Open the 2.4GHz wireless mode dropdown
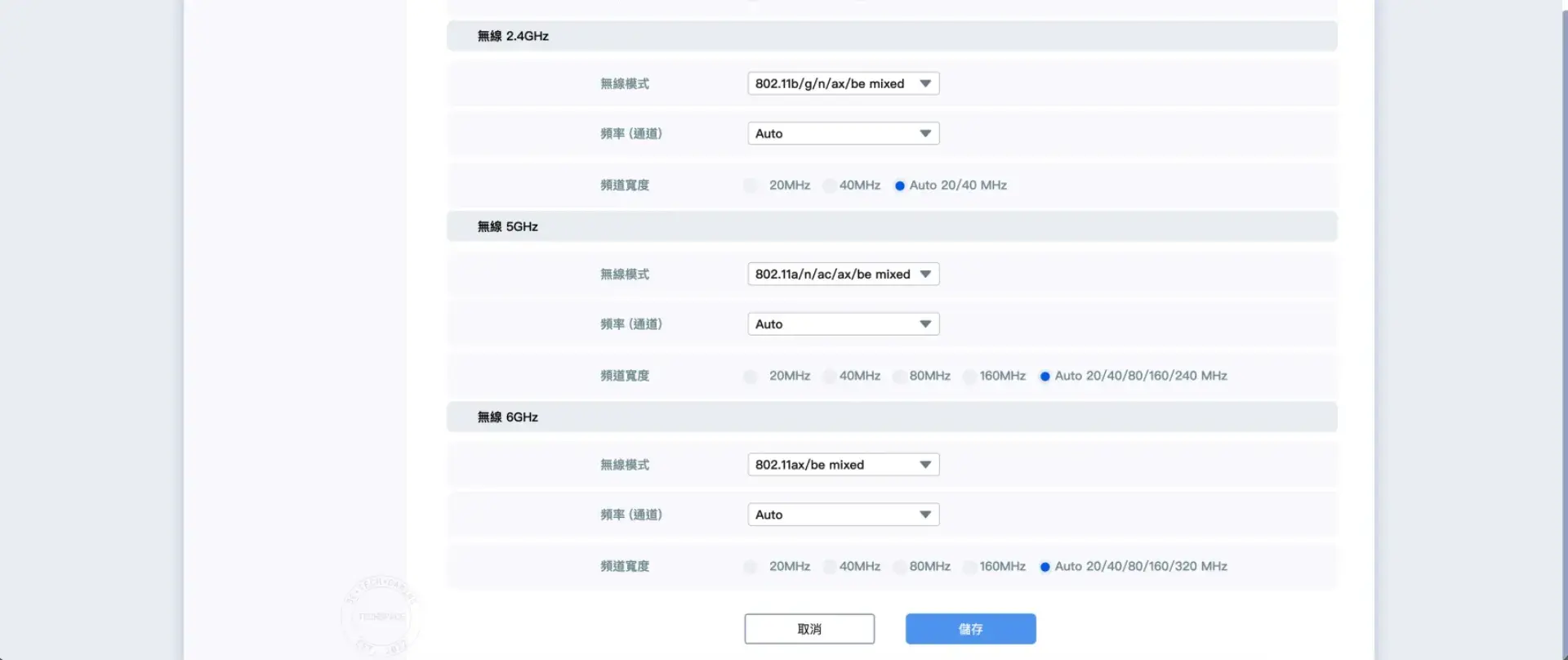Image resolution: width=1568 pixels, height=660 pixels. tap(843, 83)
